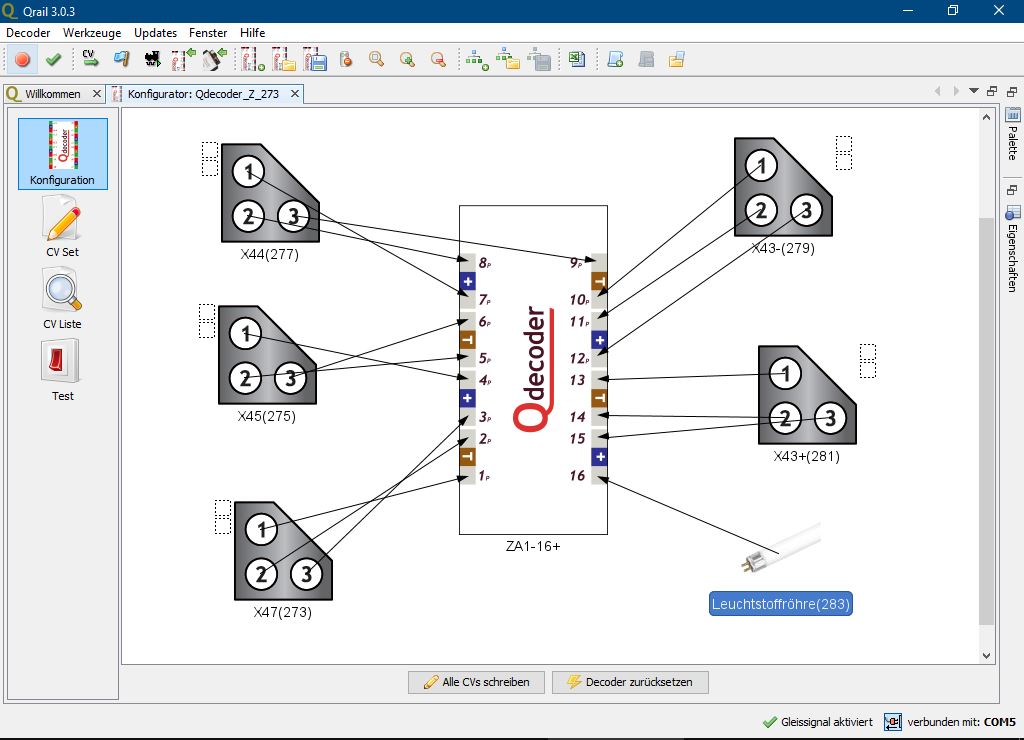Screen dimensions: 1024x740
Task: Click the Gleissignal aktiviert status text
Action: pos(827,722)
